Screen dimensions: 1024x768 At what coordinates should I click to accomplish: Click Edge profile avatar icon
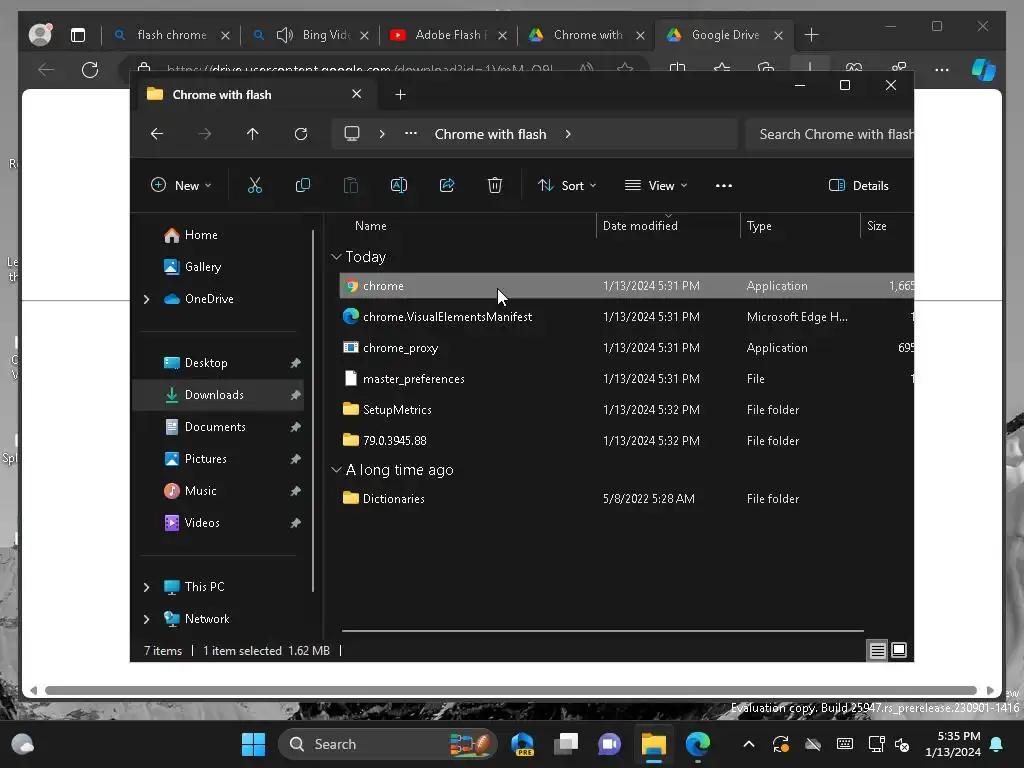point(40,35)
